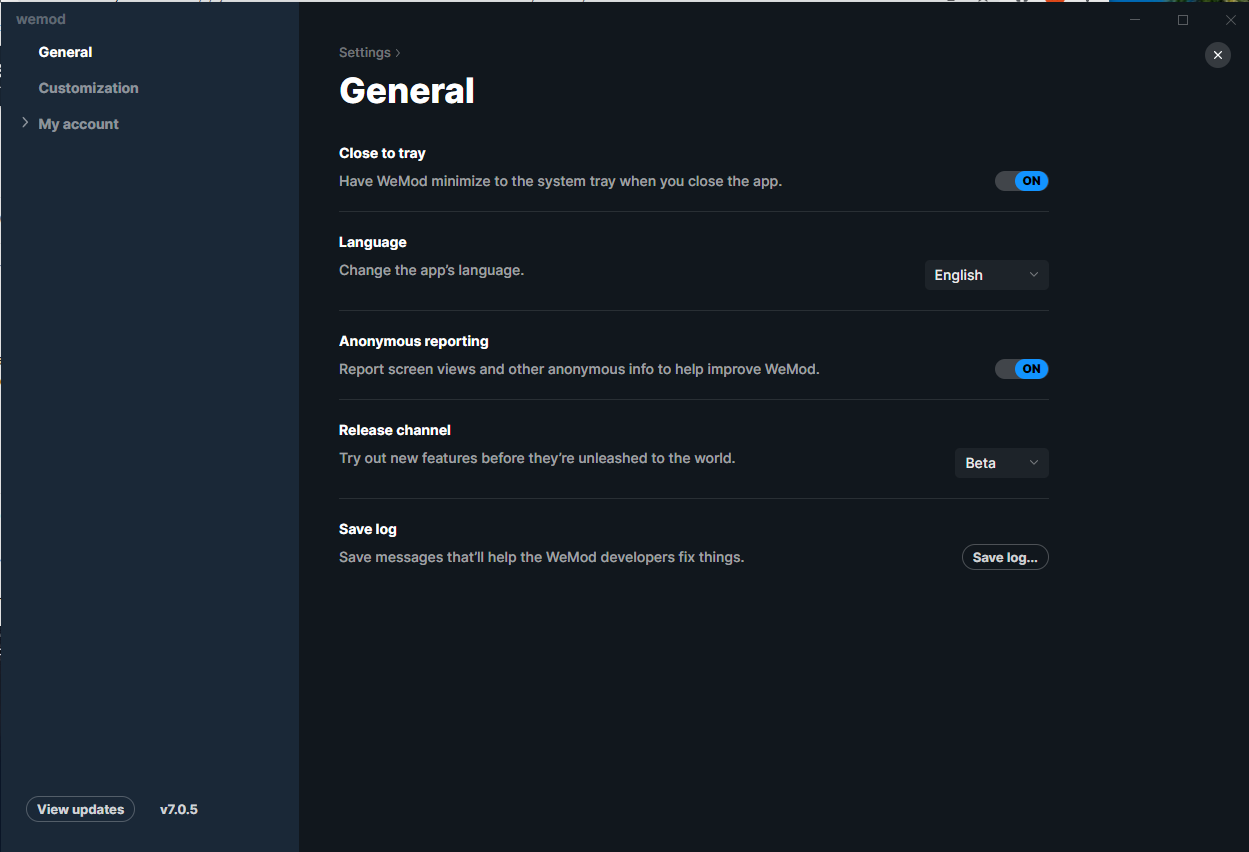Click the chevron inside the Beta dropdown
Screen dimensions: 1249x852
coord(1035,463)
